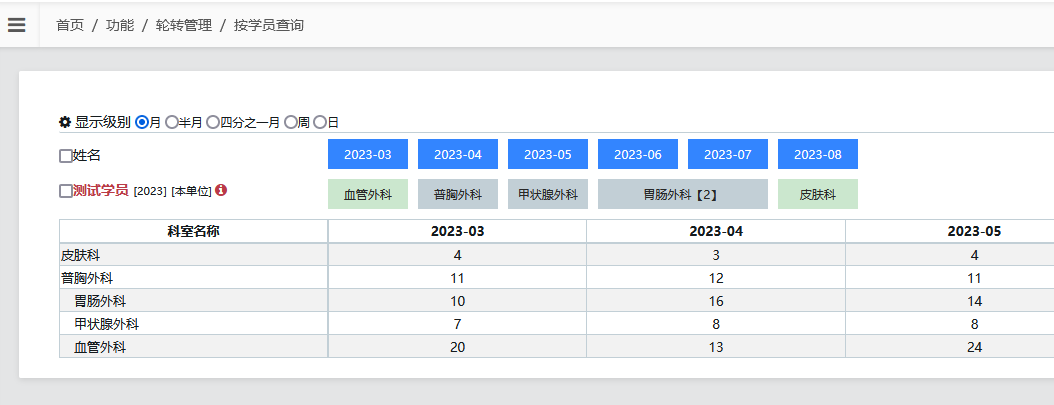Select the 半月 display level radio
1054x405 pixels.
[171, 122]
